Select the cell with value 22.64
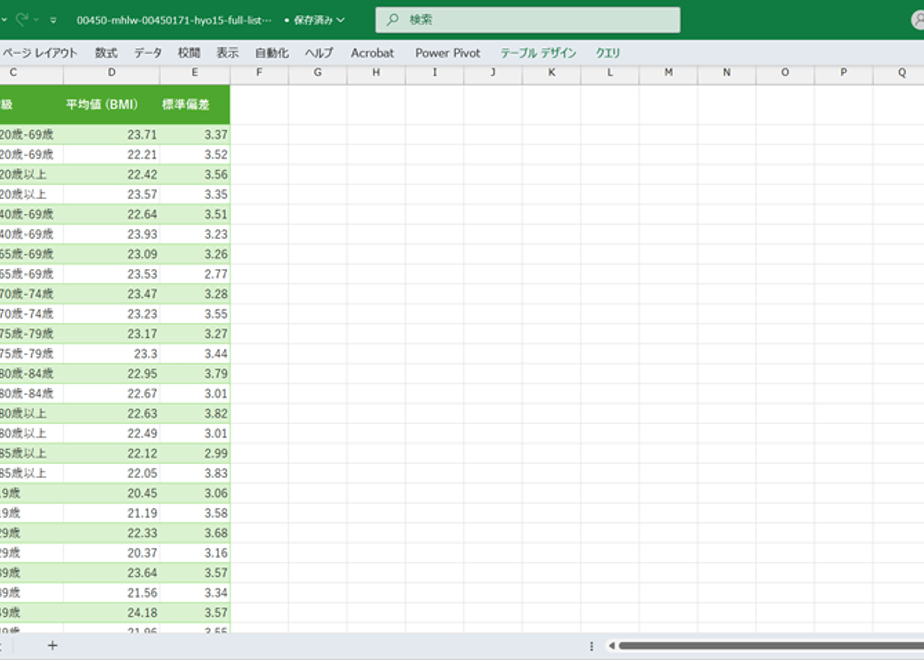Image resolution: width=924 pixels, height=660 pixels. tap(111, 214)
